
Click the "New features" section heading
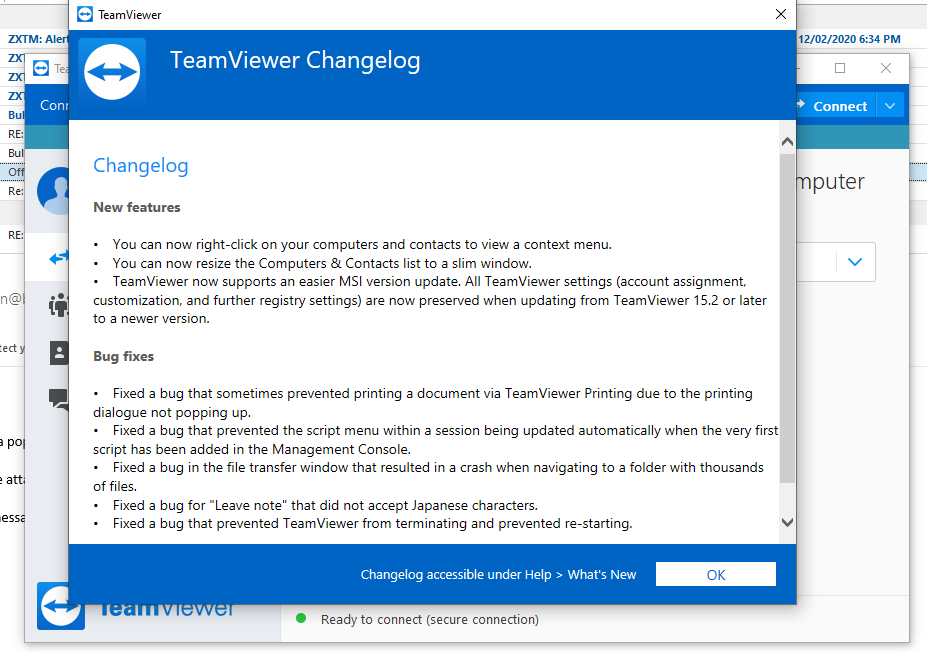click(137, 207)
